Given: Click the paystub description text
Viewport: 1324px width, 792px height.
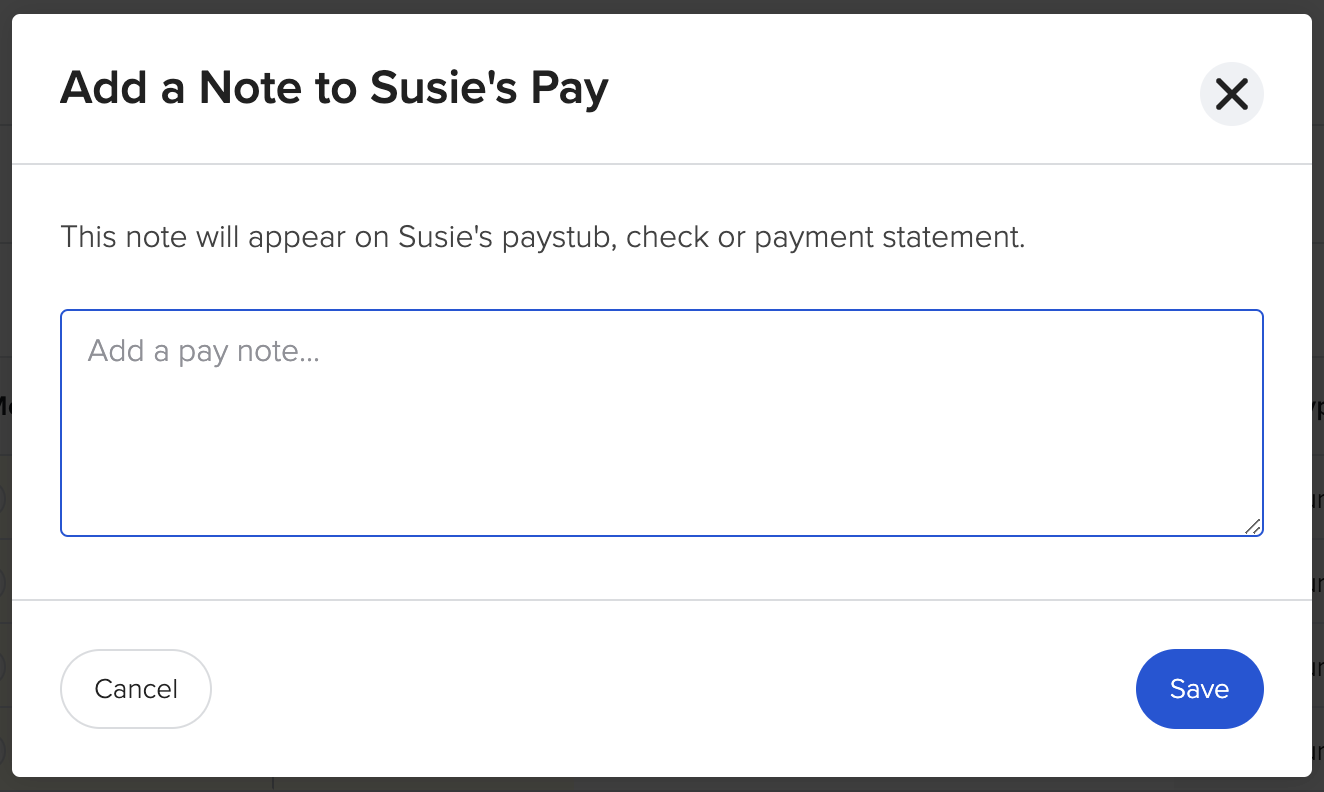Looking at the screenshot, I should [x=540, y=237].
